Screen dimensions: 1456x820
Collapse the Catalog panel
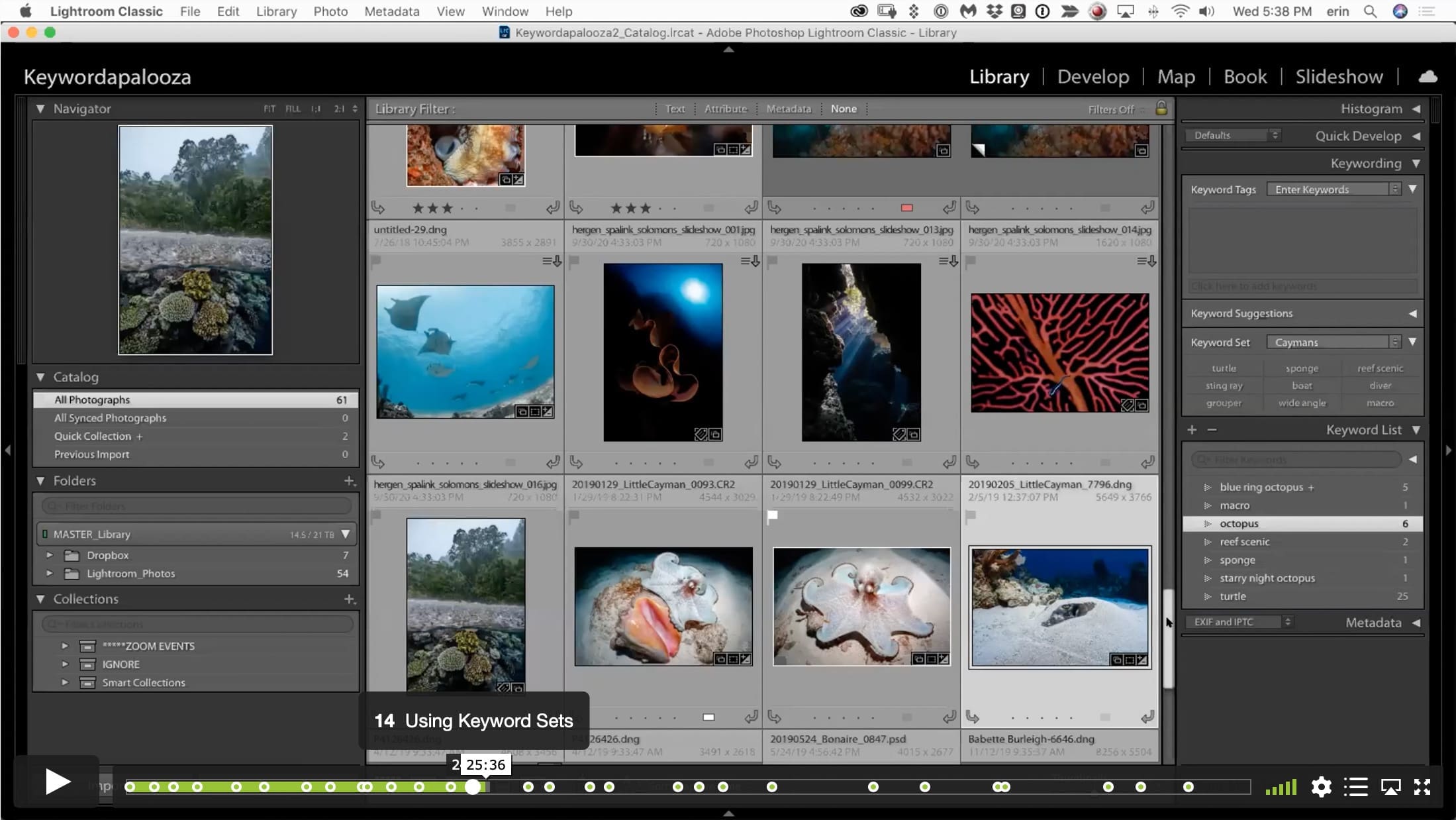40,377
